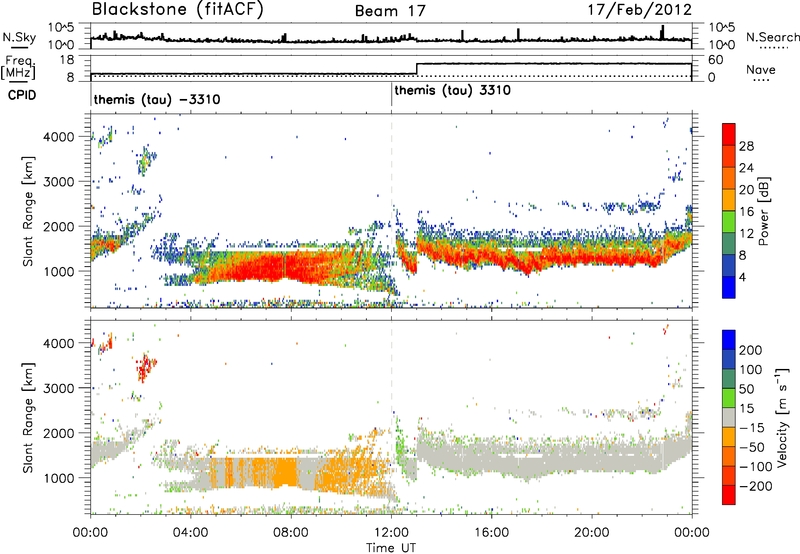The image size is (800, 554).
Task: Click the dashed CPID change line in power panel
Action: pyautogui.click(x=391, y=210)
